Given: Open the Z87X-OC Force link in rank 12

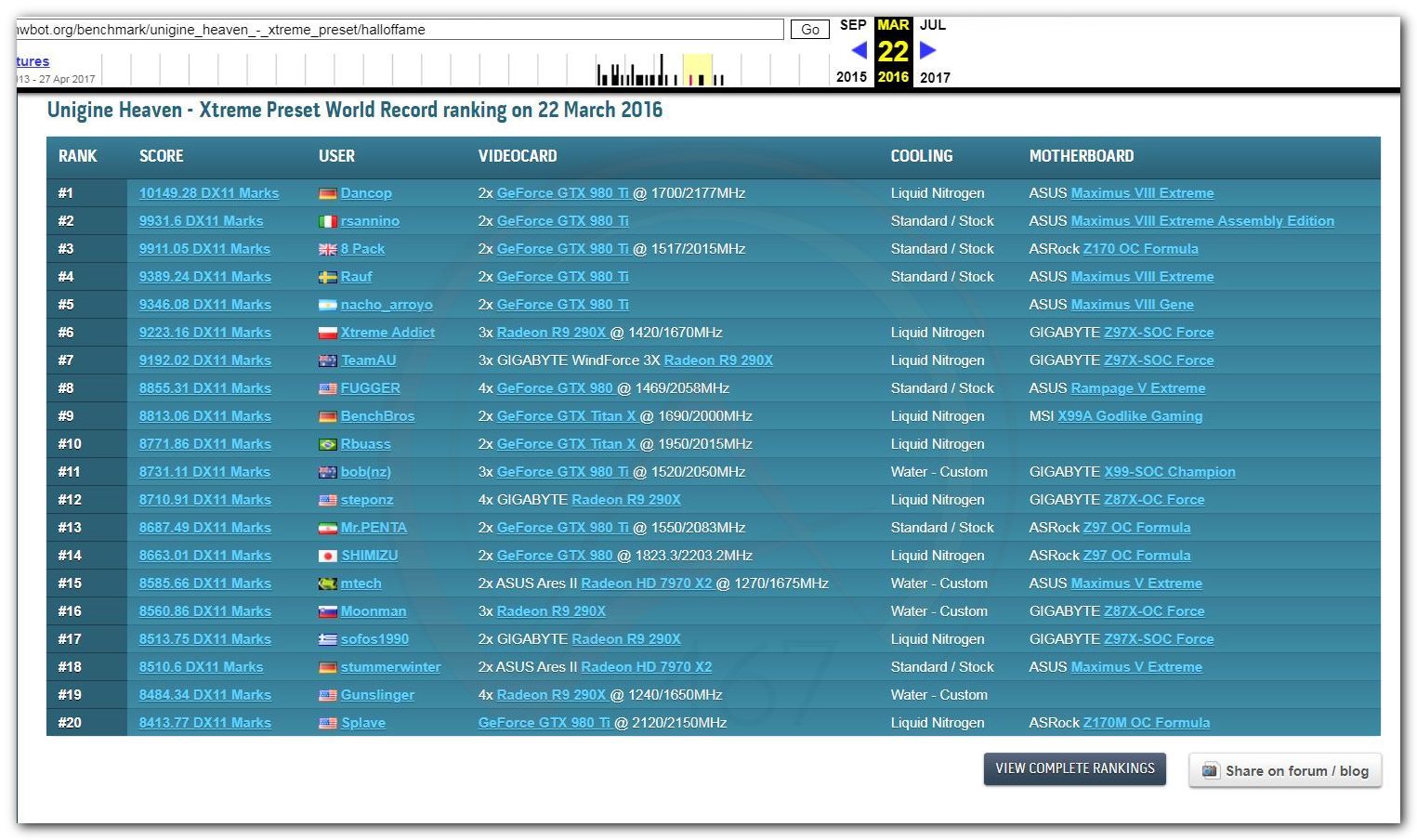Looking at the screenshot, I should [x=1154, y=500].
